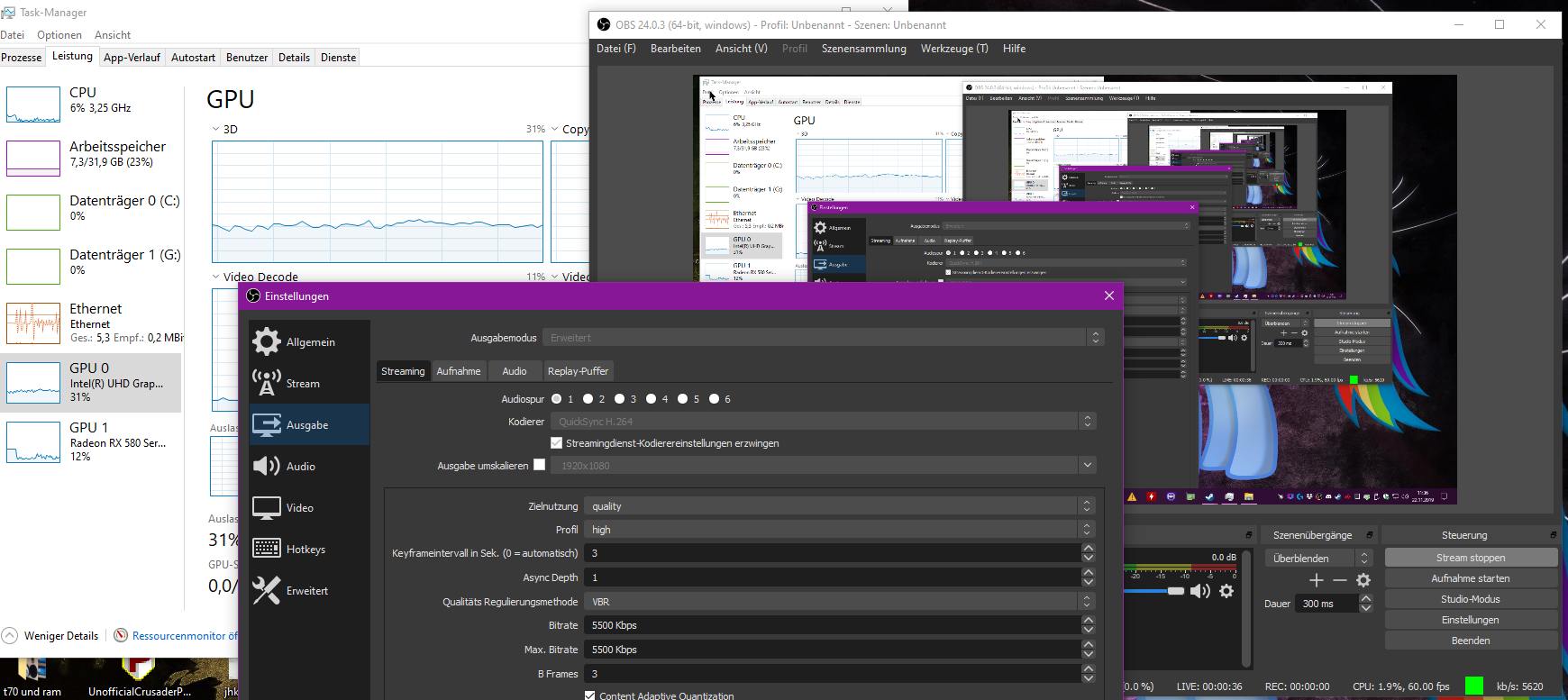Viewport: 1568px width, 700px height.
Task: Select audio track 5 radio button
Action: click(x=683, y=398)
